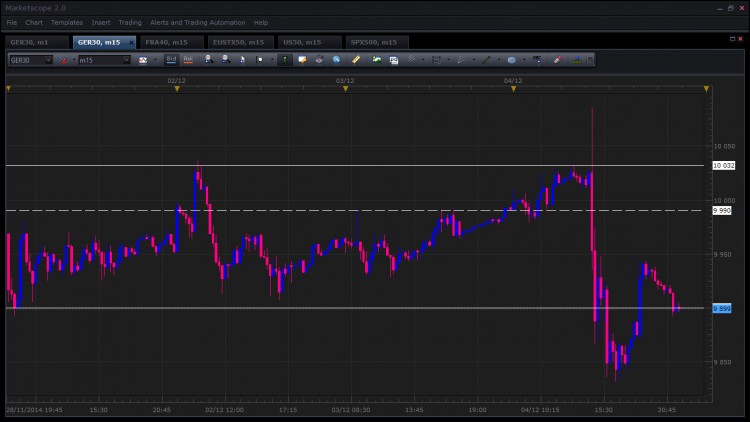Click the 02/12 day marker triangle
The image size is (750, 422).
[177, 89]
